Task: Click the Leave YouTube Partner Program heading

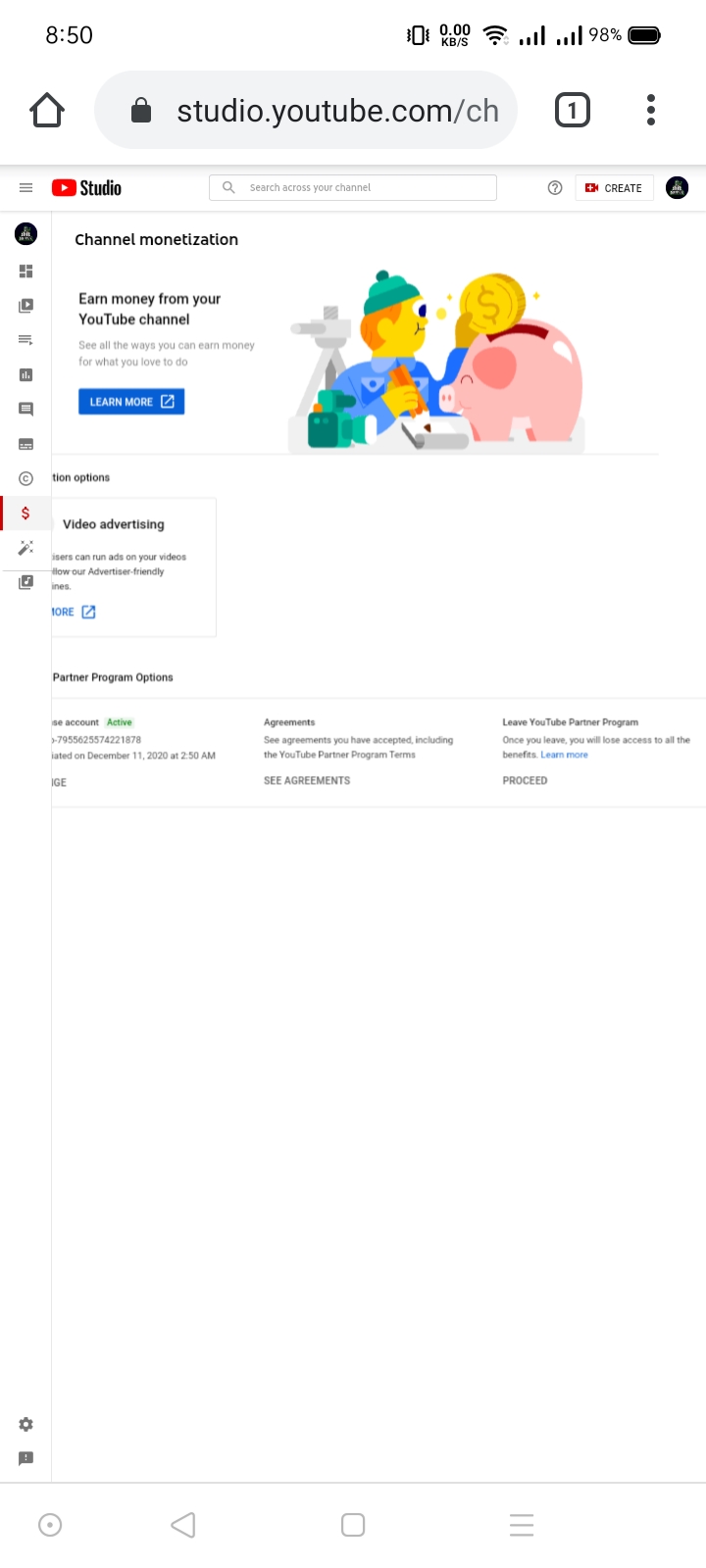Action: click(x=571, y=722)
